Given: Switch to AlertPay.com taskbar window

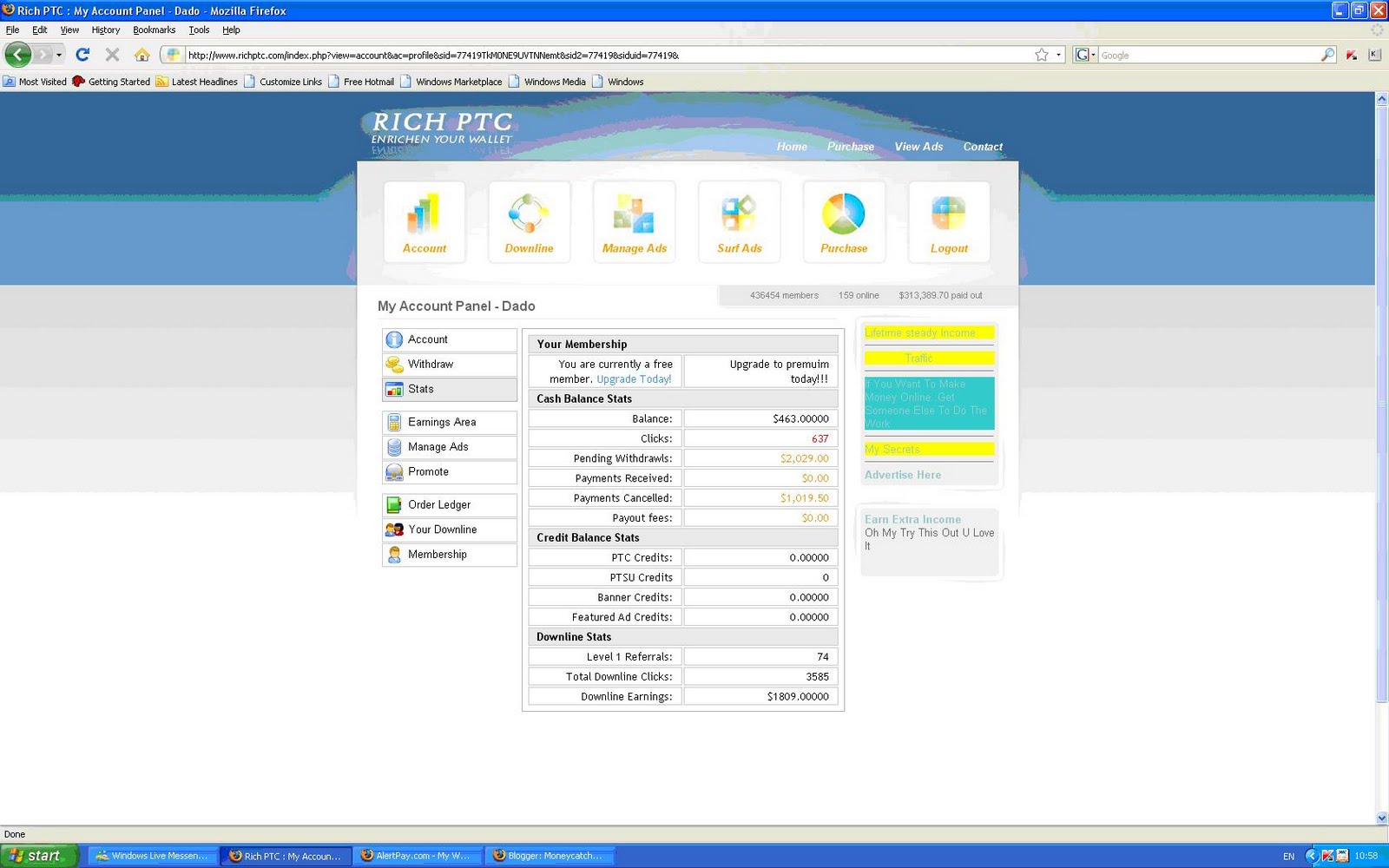Looking at the screenshot, I should pos(417,856).
